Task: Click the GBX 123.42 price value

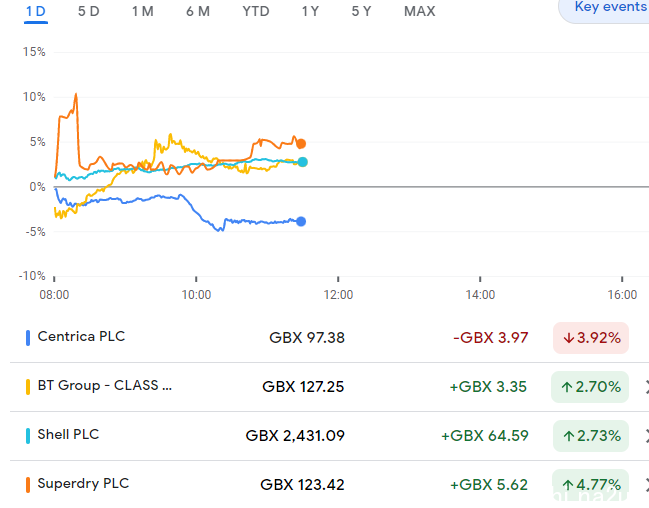Action: pos(302,484)
